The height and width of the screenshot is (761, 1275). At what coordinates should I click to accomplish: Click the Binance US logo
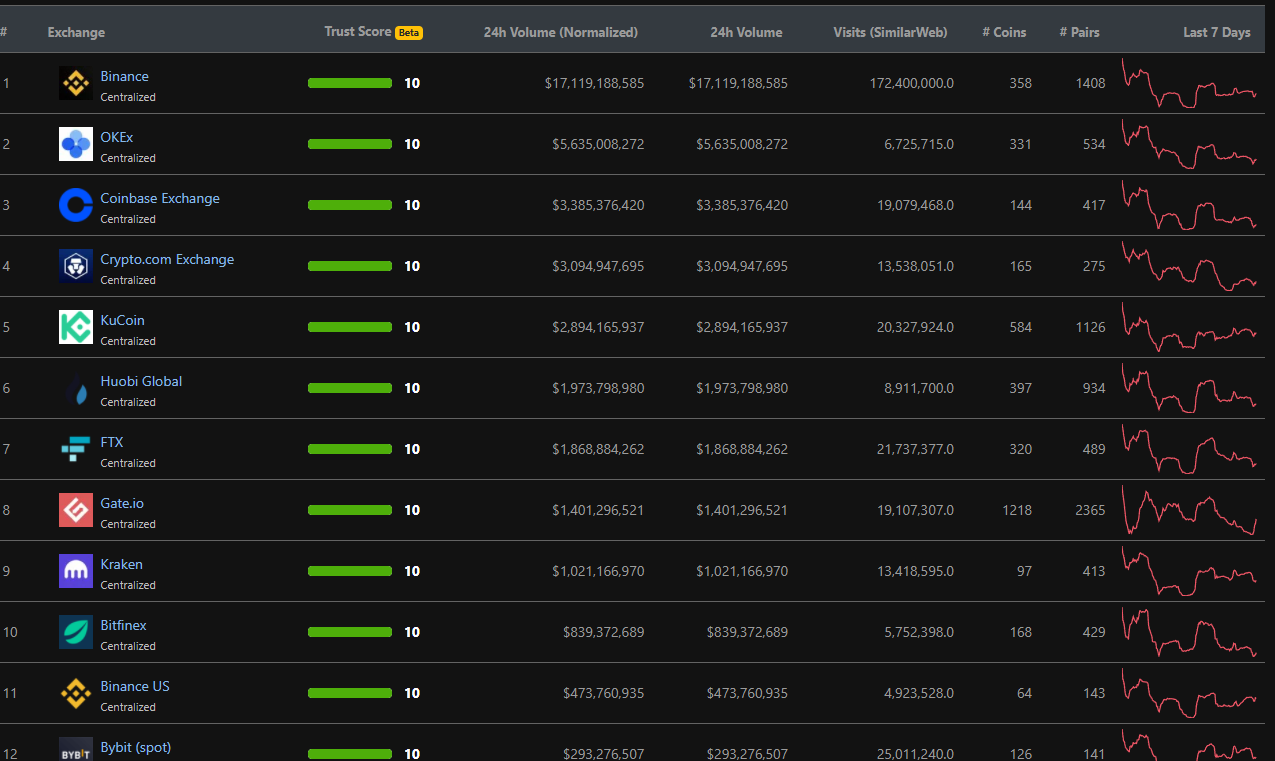(x=76, y=694)
